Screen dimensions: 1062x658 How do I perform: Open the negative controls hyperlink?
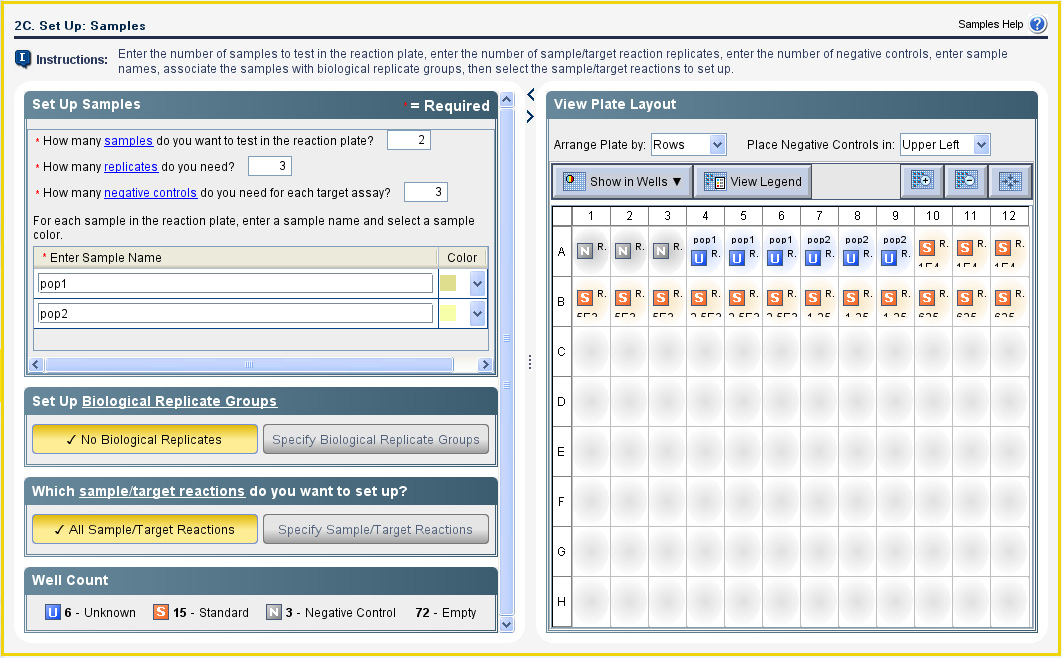[150, 193]
